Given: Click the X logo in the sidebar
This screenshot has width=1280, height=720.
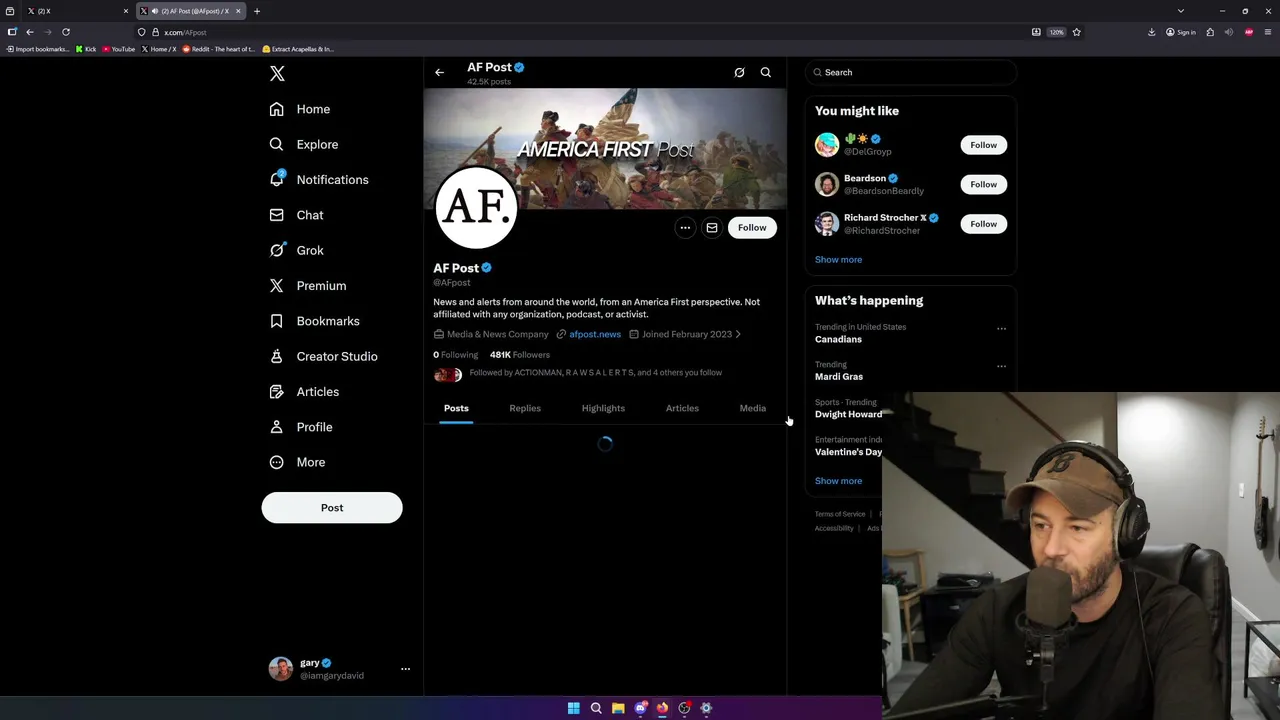Looking at the screenshot, I should pyautogui.click(x=277, y=73).
